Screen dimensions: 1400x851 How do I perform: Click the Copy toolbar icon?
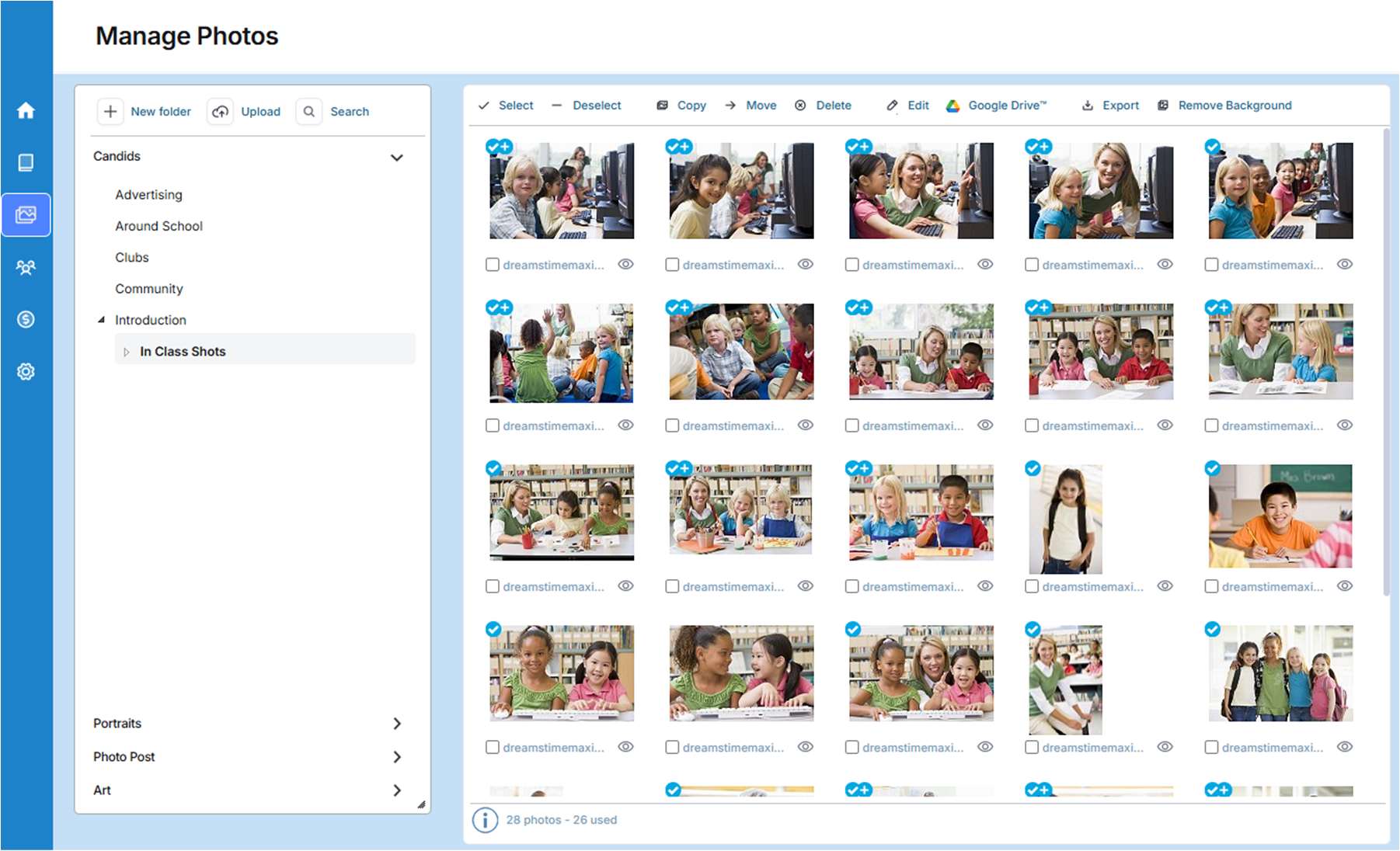click(x=662, y=106)
